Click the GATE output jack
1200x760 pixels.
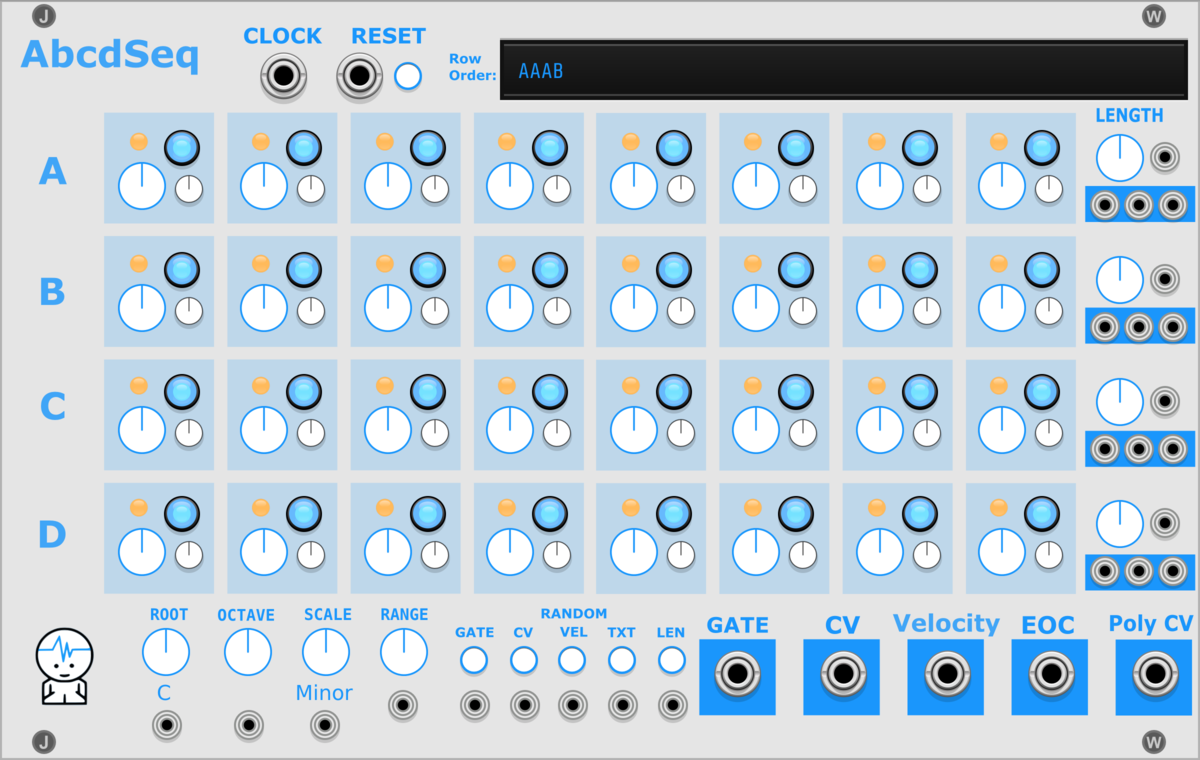(737, 676)
